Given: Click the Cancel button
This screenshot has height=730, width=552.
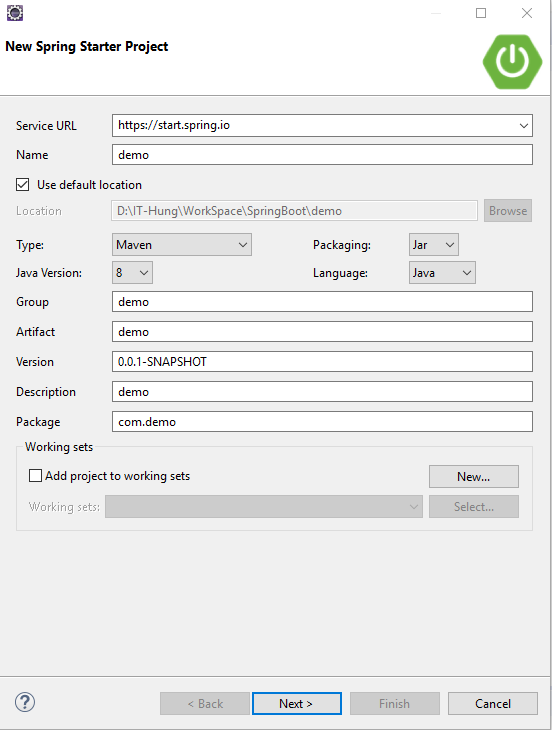Looking at the screenshot, I should [493, 703].
